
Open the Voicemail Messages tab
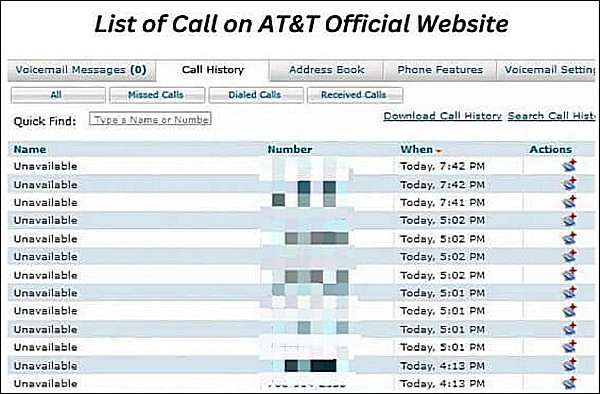(82, 70)
